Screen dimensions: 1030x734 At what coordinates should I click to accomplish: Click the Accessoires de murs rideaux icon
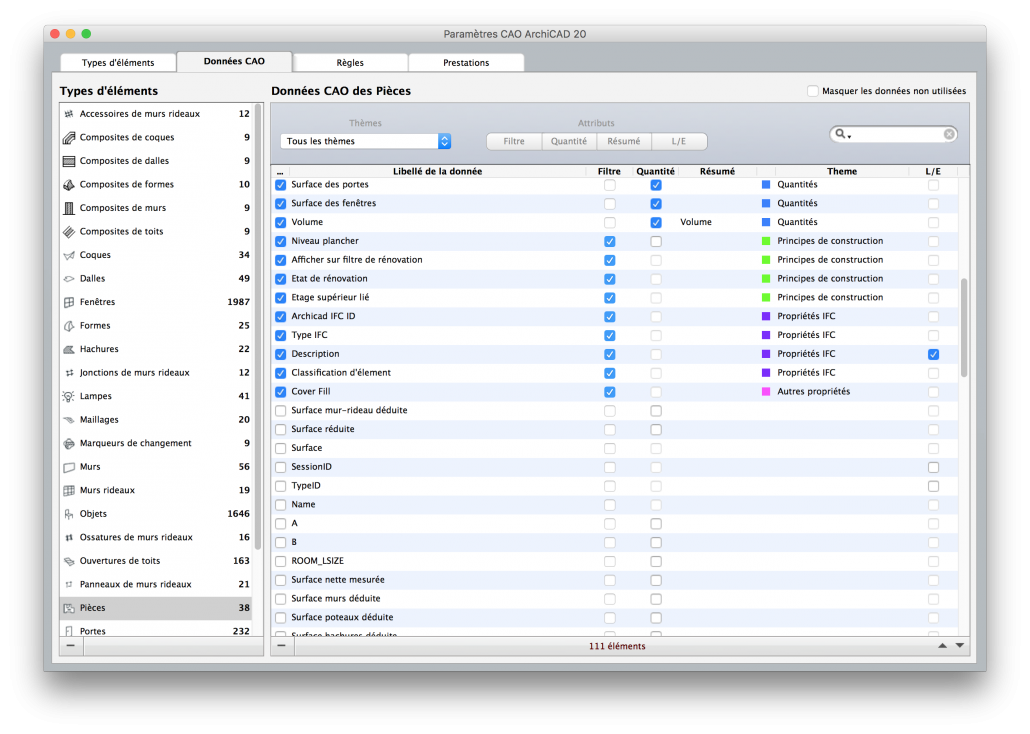click(69, 114)
